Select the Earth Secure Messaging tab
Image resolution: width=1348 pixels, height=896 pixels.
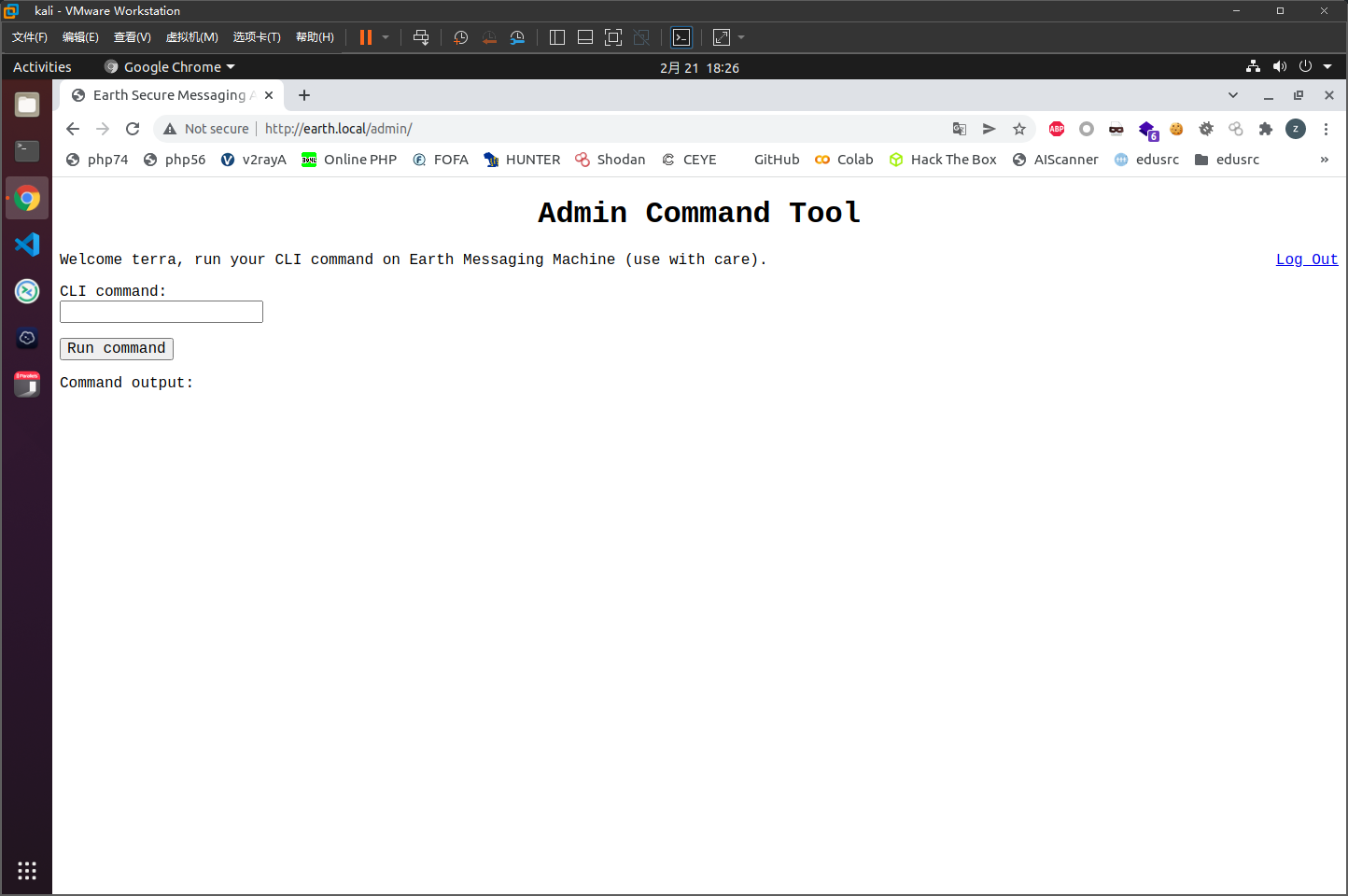pos(170,95)
